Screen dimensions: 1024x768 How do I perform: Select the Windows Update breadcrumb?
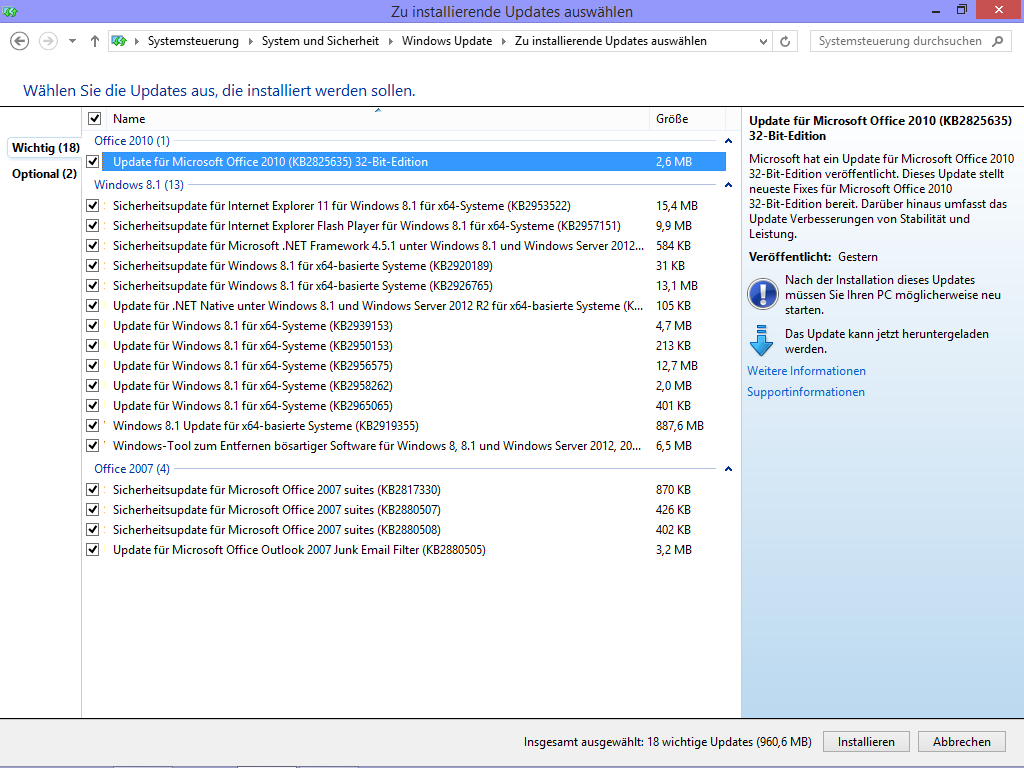pos(447,41)
